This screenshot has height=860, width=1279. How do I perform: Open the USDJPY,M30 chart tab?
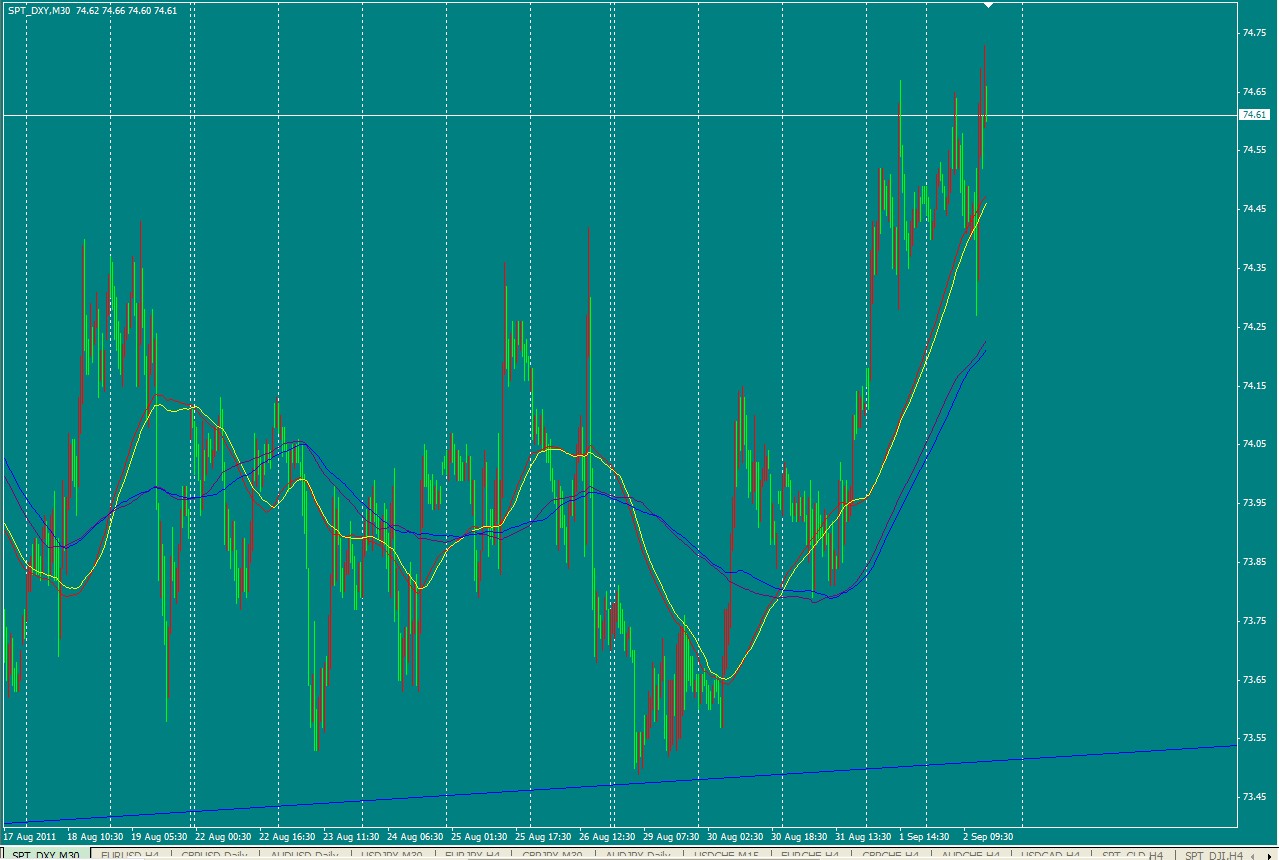tap(392, 855)
